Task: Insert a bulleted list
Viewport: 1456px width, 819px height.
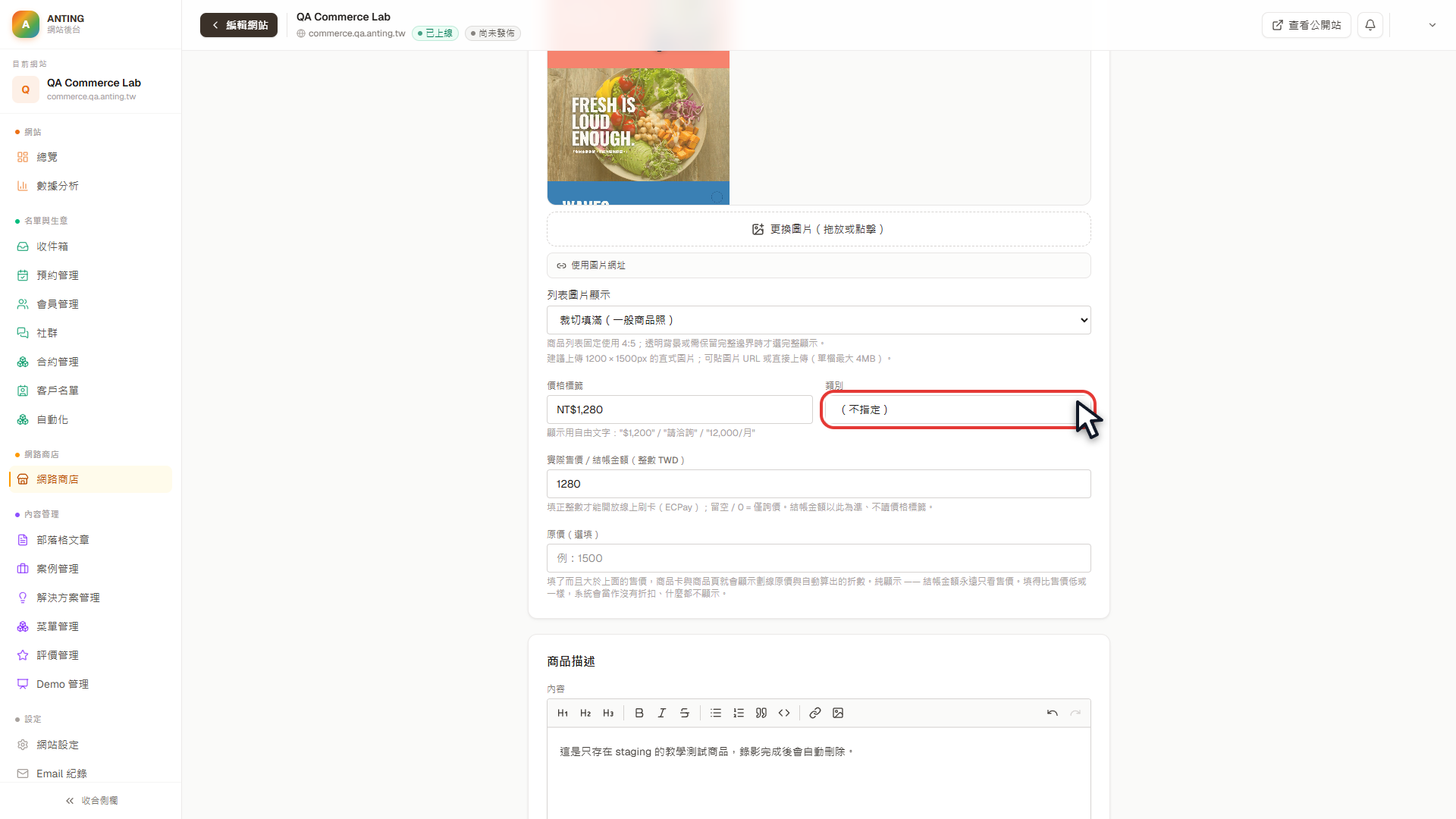Action: pos(716,713)
